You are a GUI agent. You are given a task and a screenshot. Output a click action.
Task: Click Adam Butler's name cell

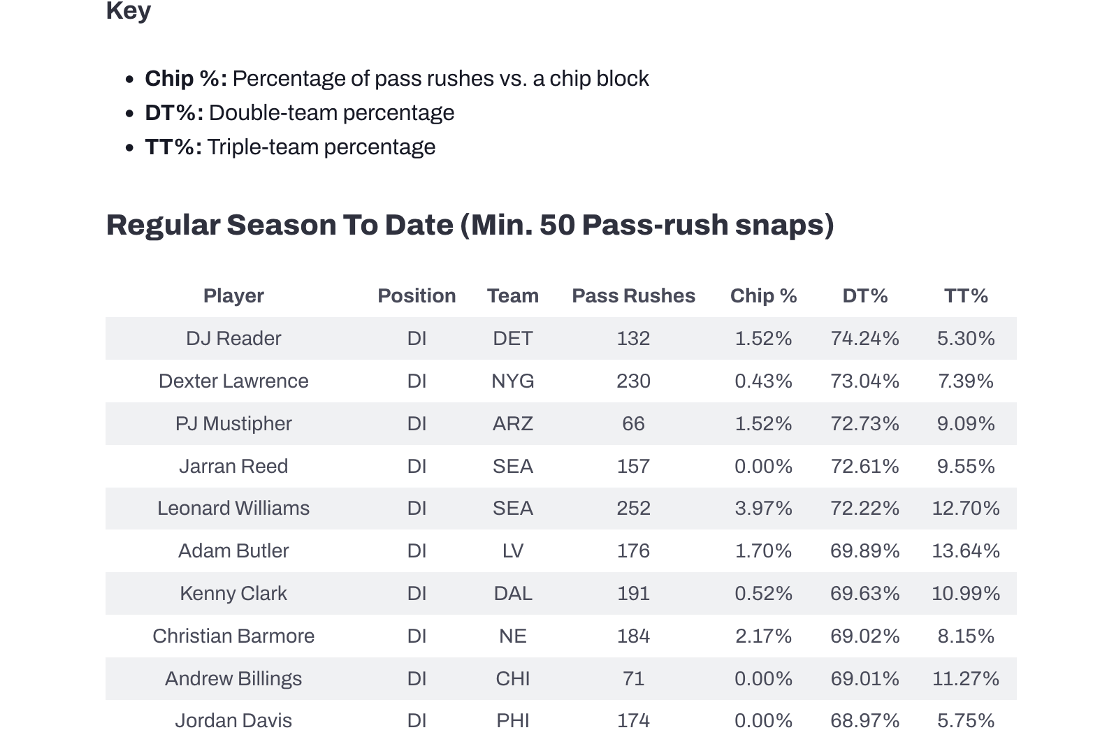(x=233, y=551)
